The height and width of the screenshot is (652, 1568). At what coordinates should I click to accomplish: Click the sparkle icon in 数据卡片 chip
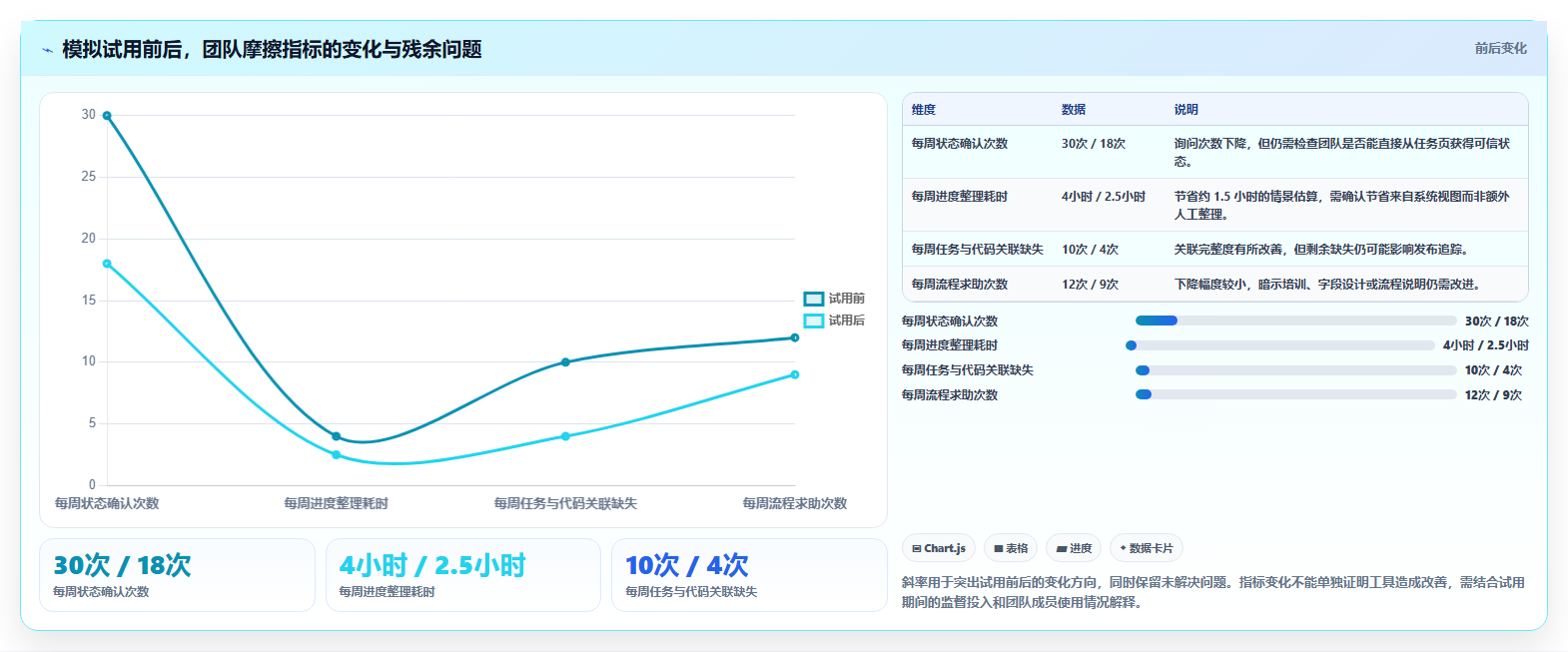point(1124,548)
